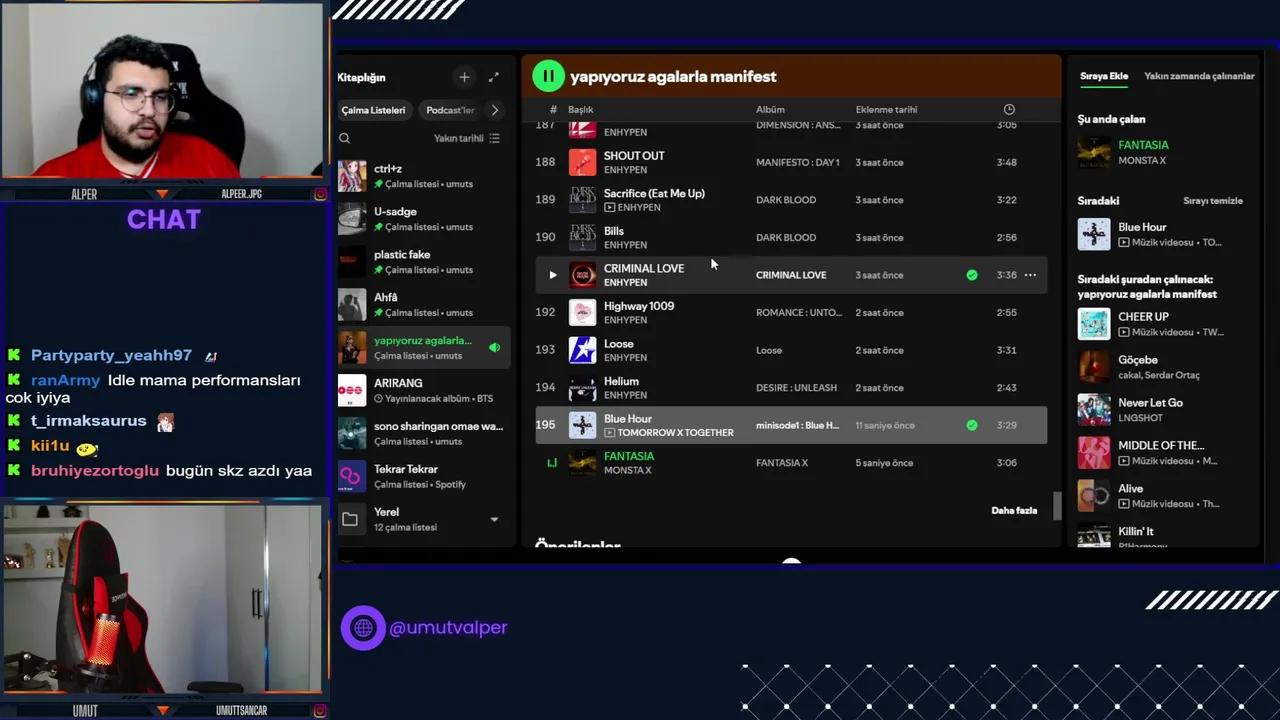
Task: Select the Helium track row
Action: [x=791, y=387]
